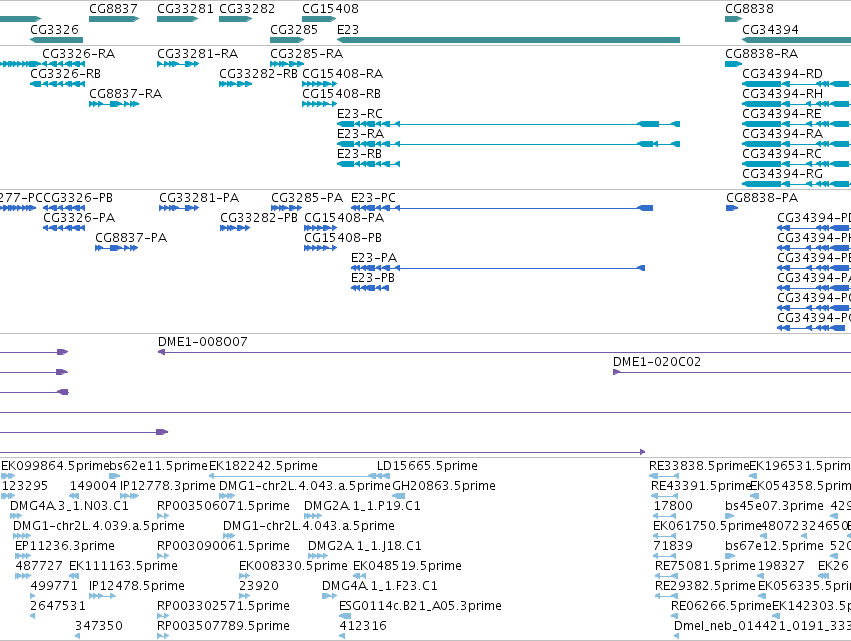Select the DME1-020C02 feature
The height and width of the screenshot is (641, 851).
point(732,372)
